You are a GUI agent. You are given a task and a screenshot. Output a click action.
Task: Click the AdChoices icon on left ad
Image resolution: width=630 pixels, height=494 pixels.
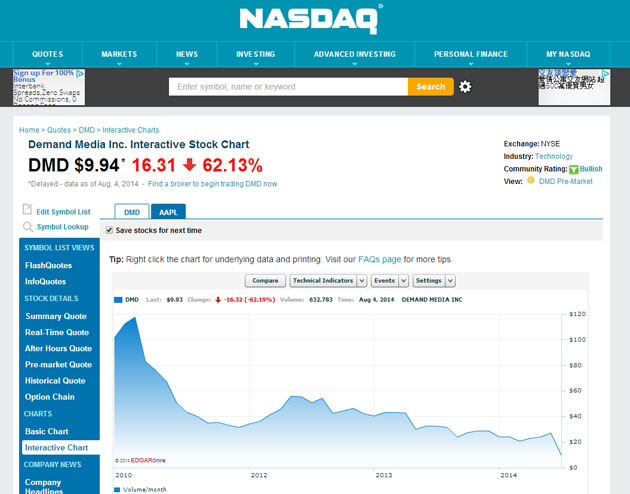coord(80,73)
